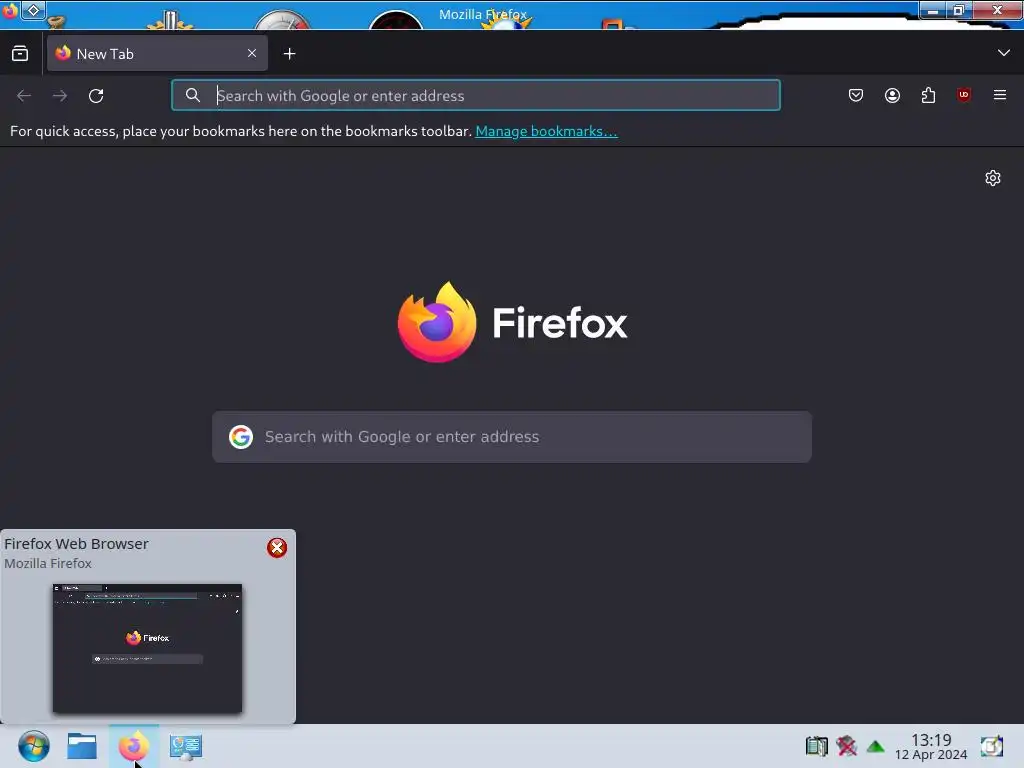Open the Firefox hamburger menu
The image size is (1024, 768).
(1000, 95)
